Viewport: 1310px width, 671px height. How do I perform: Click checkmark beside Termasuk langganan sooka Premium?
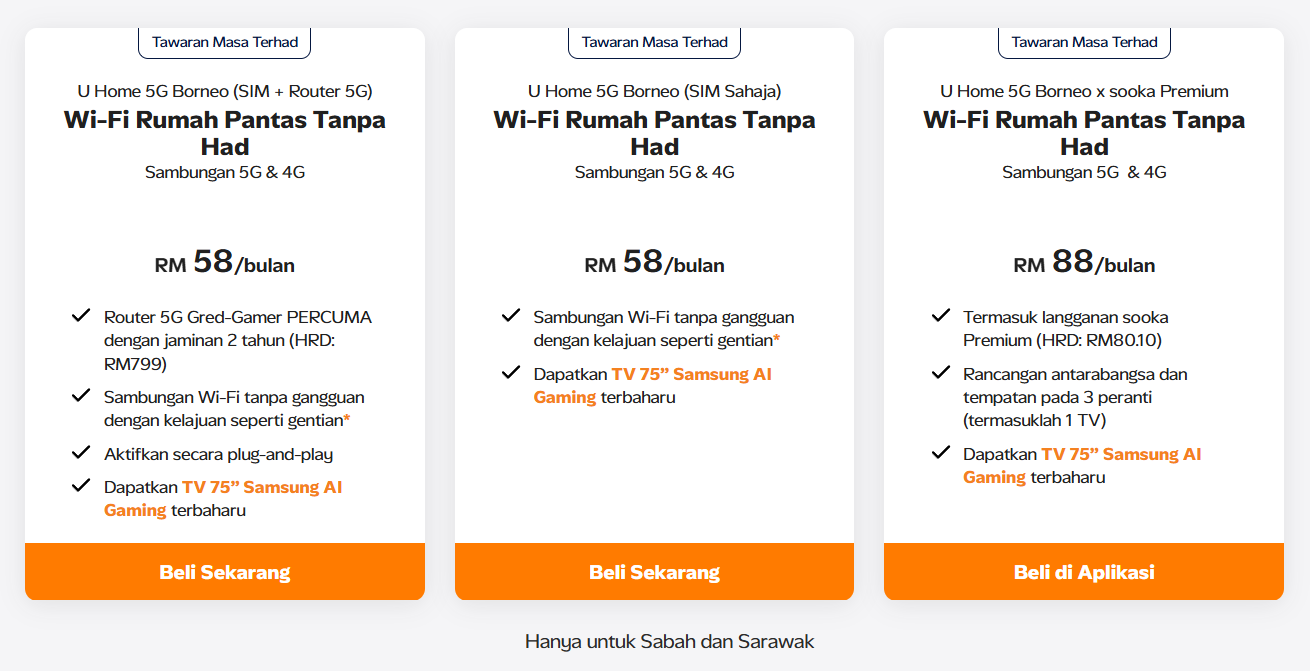tap(940, 317)
